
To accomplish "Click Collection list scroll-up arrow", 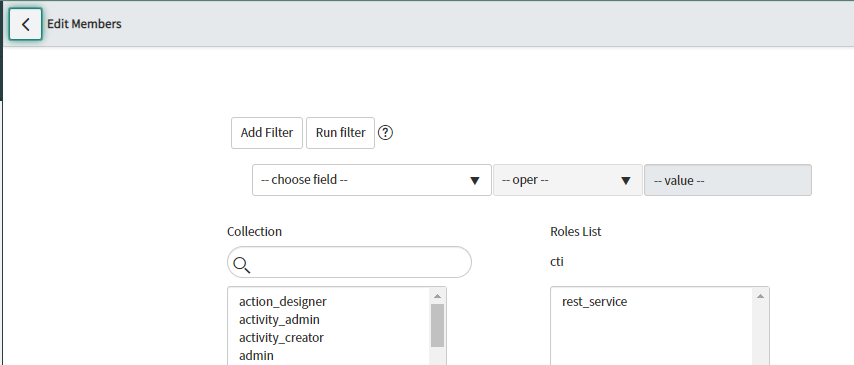I will click(x=437, y=296).
